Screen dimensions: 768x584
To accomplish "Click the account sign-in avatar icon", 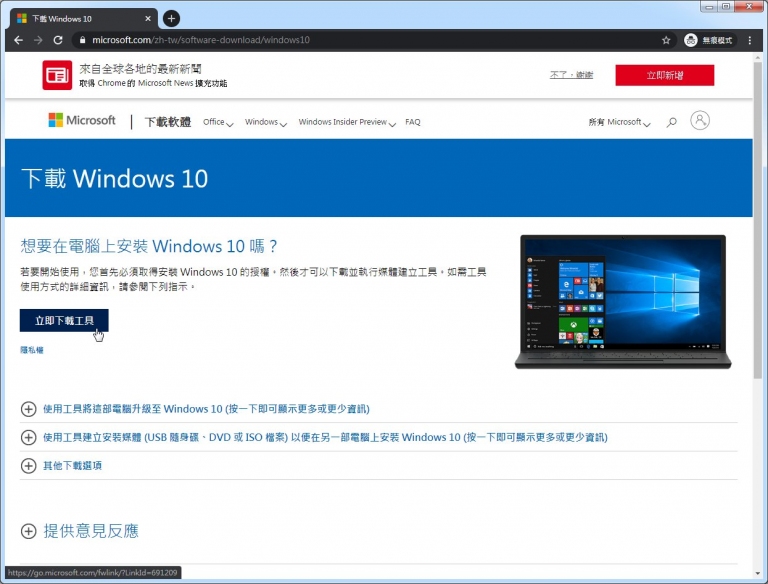I will click(700, 121).
